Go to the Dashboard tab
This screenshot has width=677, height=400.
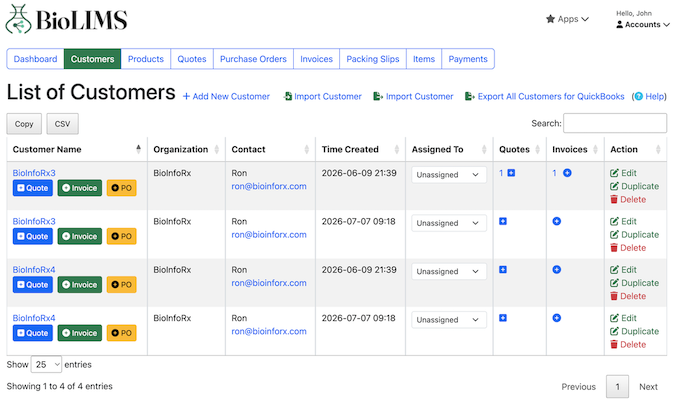tap(35, 59)
